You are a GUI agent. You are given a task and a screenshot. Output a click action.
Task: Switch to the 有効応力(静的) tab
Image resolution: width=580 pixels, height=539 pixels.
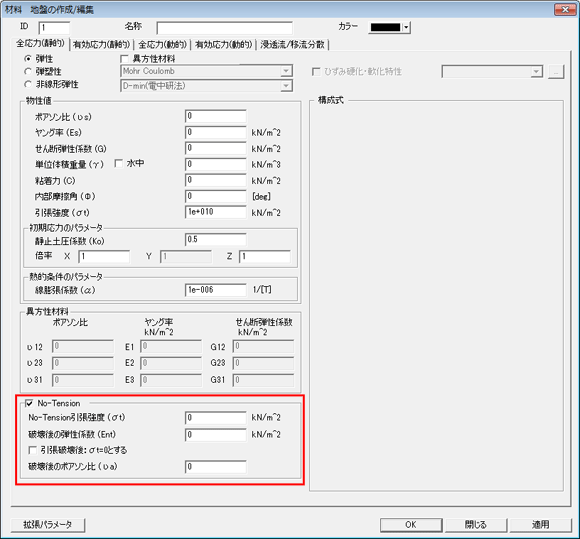(x=101, y=45)
